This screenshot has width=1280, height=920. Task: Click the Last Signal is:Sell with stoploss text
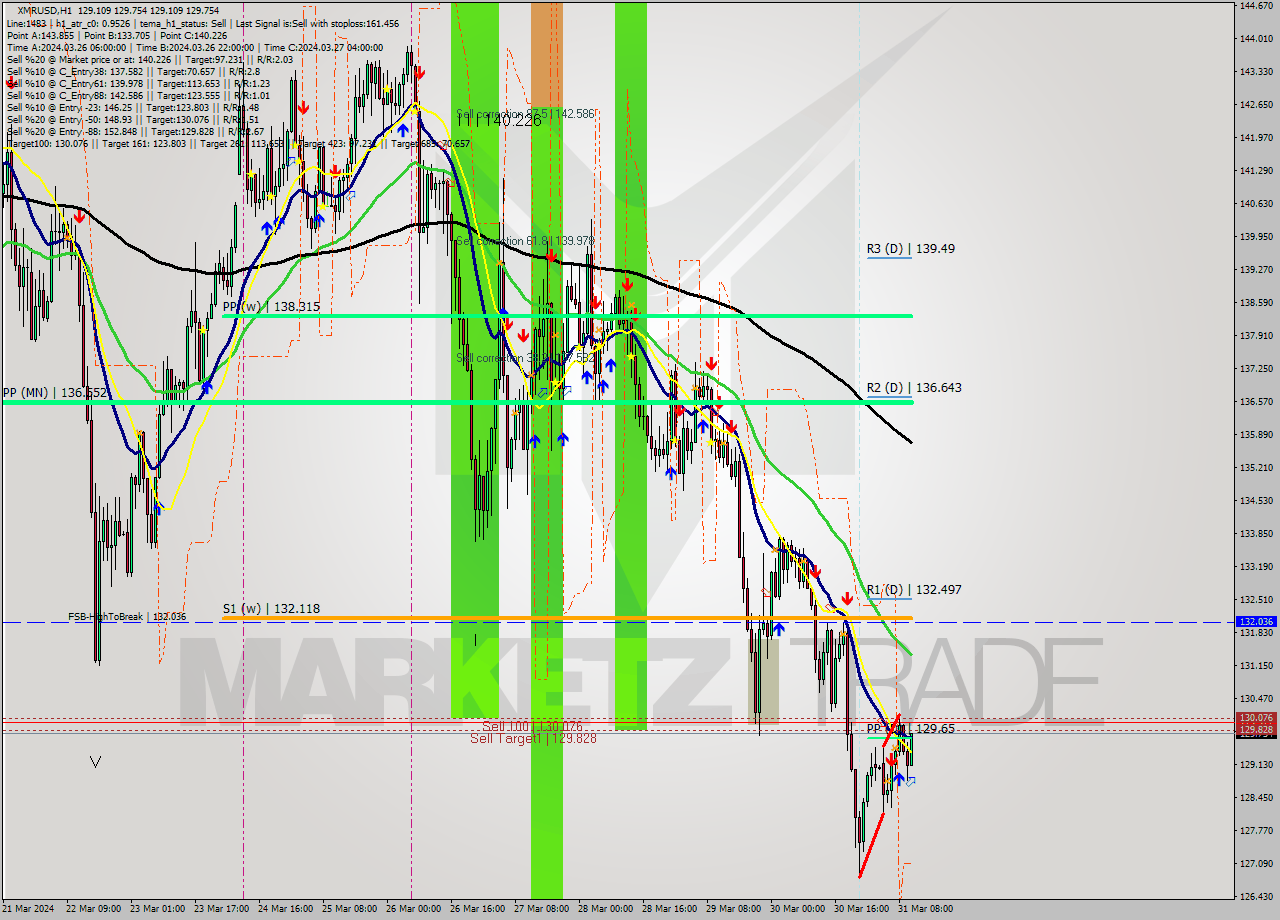pyautogui.click(x=317, y=23)
